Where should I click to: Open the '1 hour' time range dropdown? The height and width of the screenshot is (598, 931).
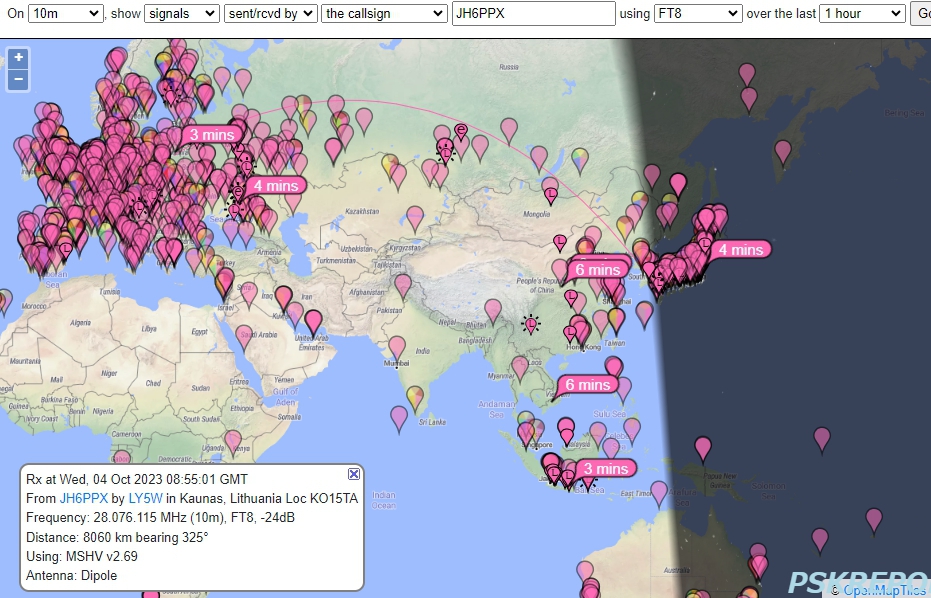(862, 13)
